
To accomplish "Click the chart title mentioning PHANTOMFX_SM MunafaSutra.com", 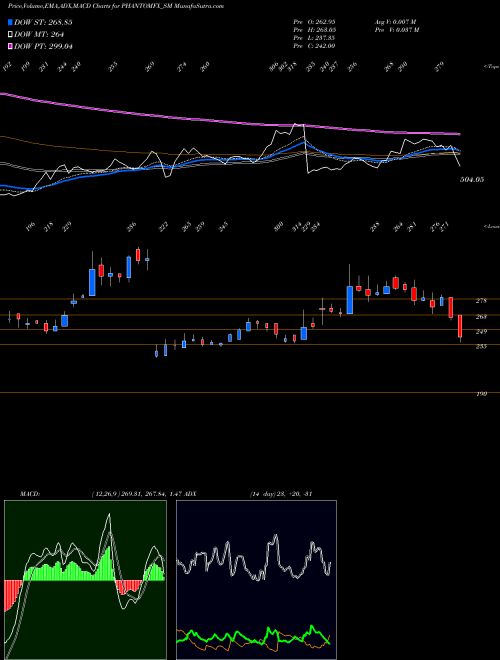I will (x=116, y=6).
